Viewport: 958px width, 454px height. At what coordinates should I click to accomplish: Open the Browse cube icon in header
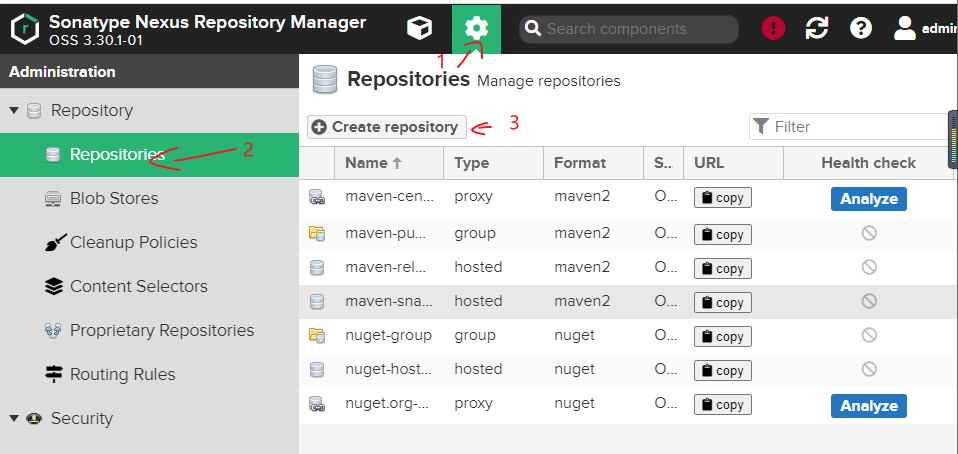pyautogui.click(x=420, y=28)
